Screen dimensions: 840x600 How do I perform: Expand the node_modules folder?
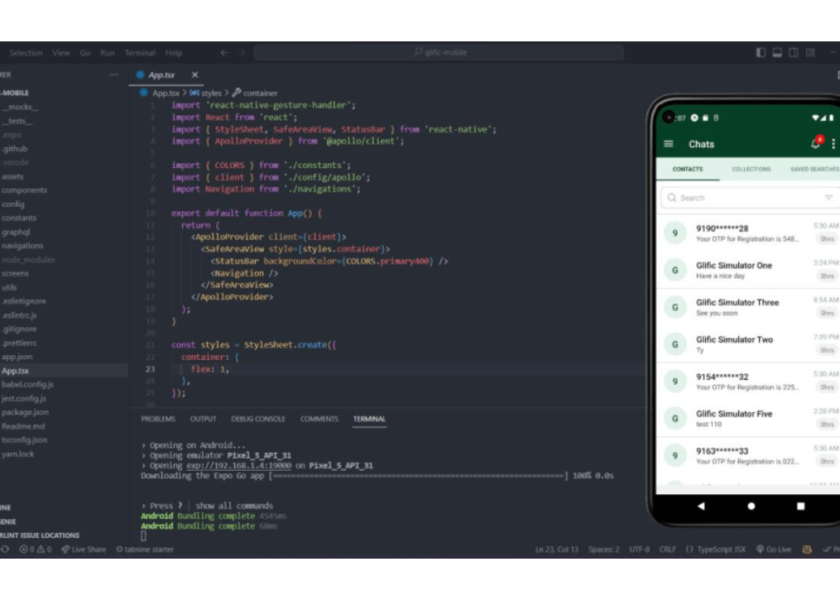pyautogui.click(x=28, y=259)
